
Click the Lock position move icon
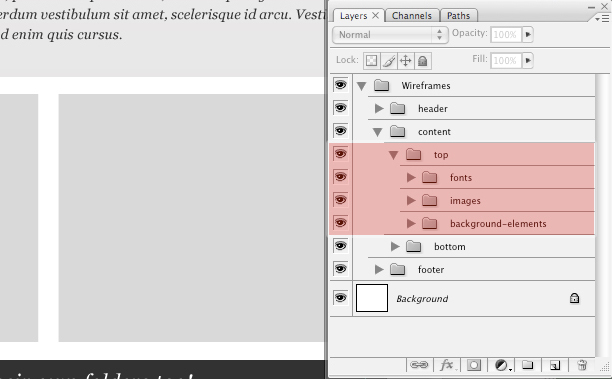[x=406, y=61]
